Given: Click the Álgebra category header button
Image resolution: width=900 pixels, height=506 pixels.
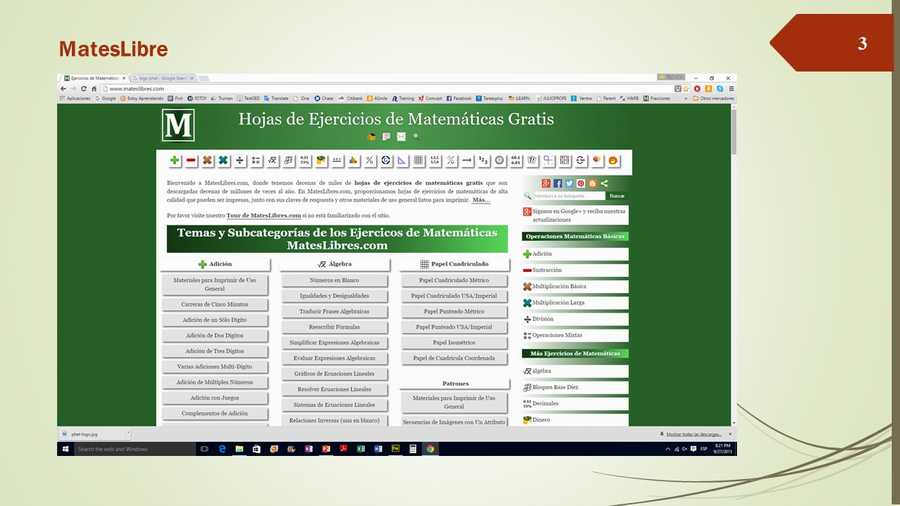Looking at the screenshot, I should (335, 264).
